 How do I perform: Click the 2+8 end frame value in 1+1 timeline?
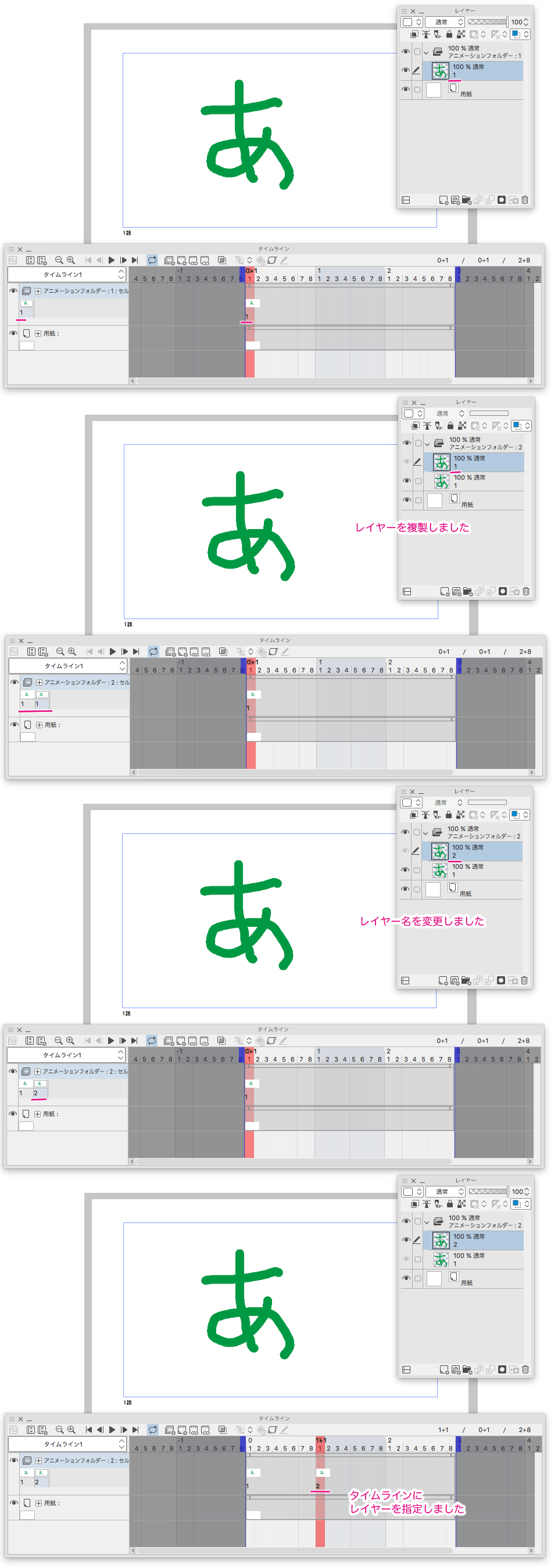524,1429
